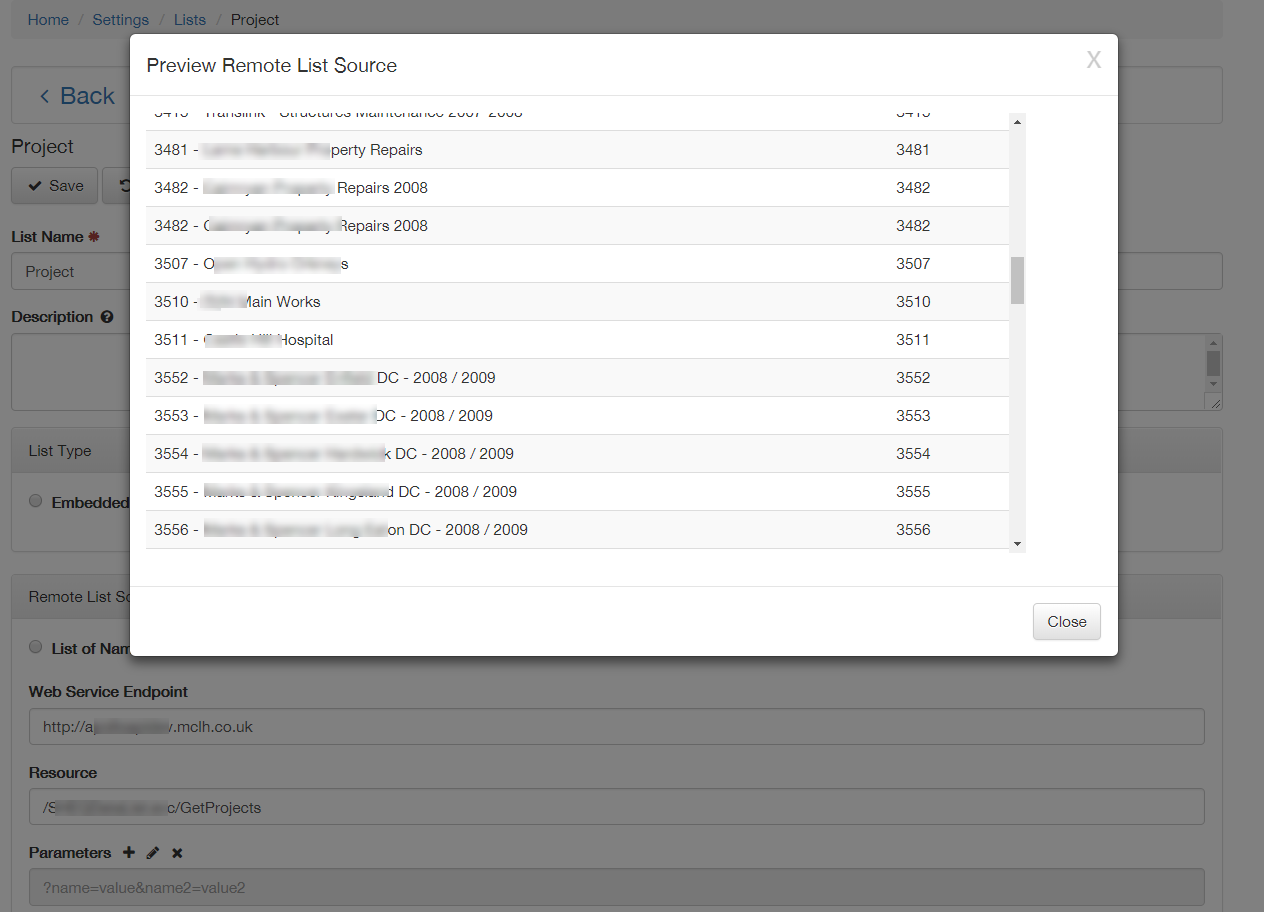Open Settings from the breadcrumb
Screen dimensions: 1264x912
pyautogui.click(x=121, y=20)
